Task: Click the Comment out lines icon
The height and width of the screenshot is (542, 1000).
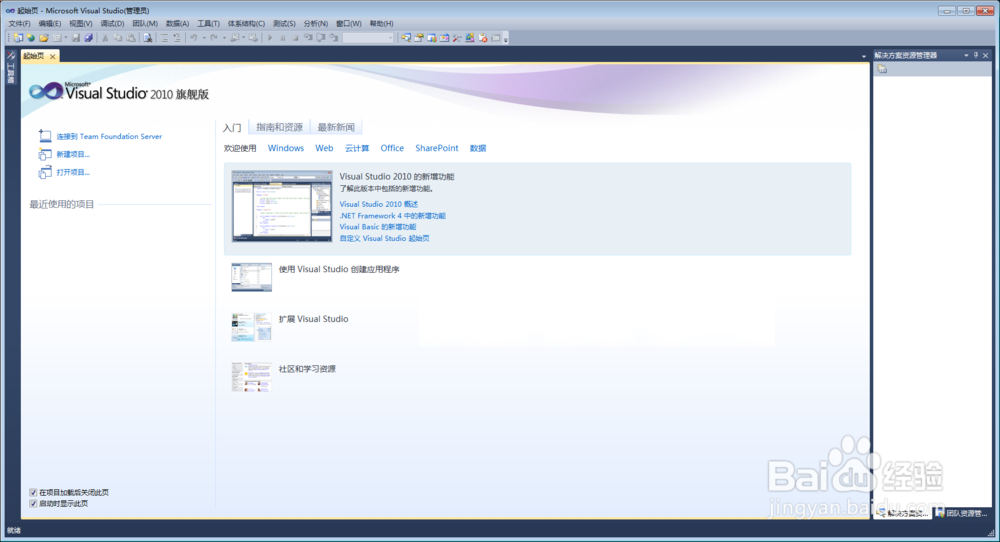Action: click(164, 38)
